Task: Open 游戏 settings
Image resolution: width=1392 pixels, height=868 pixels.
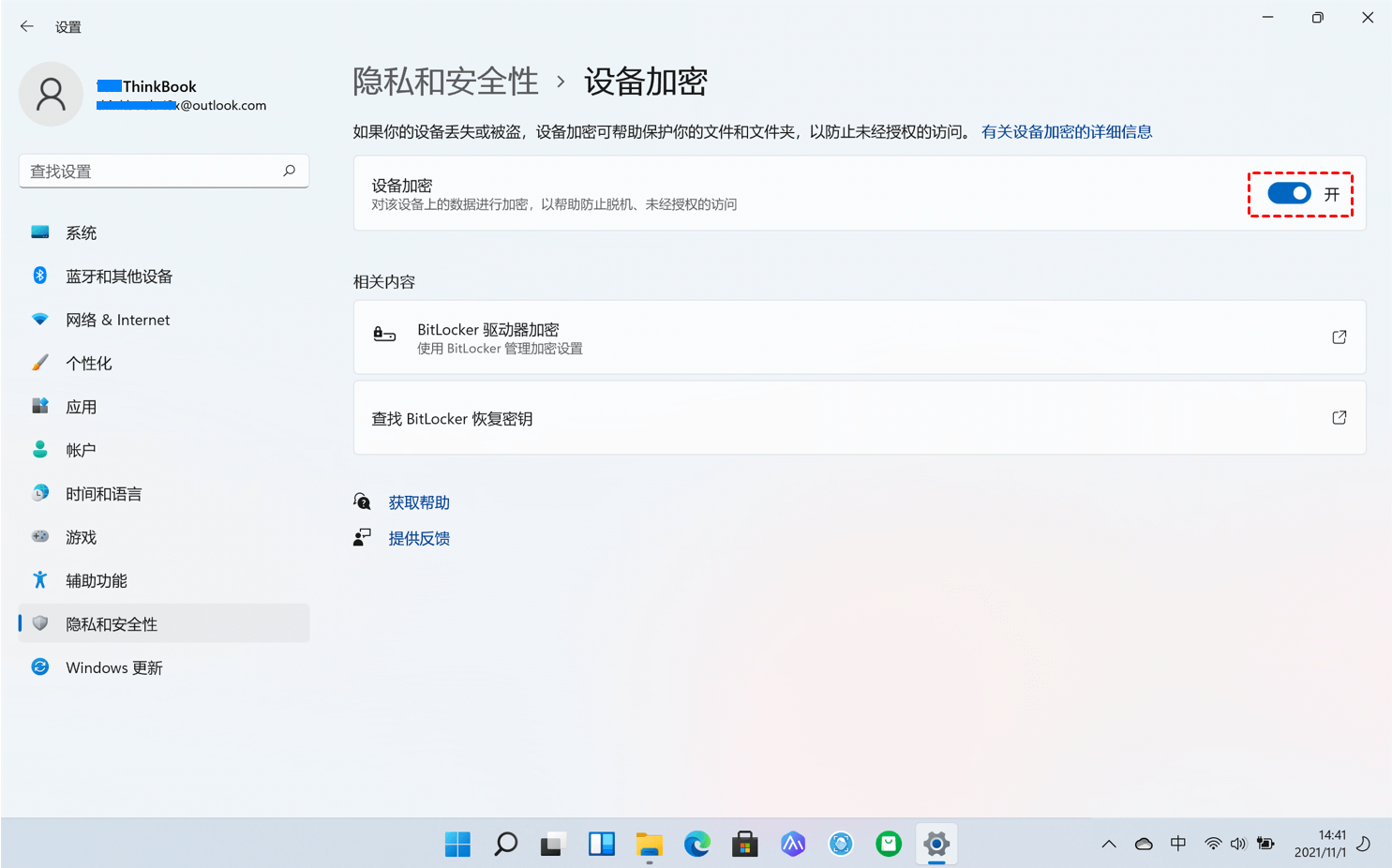Action: tap(82, 536)
